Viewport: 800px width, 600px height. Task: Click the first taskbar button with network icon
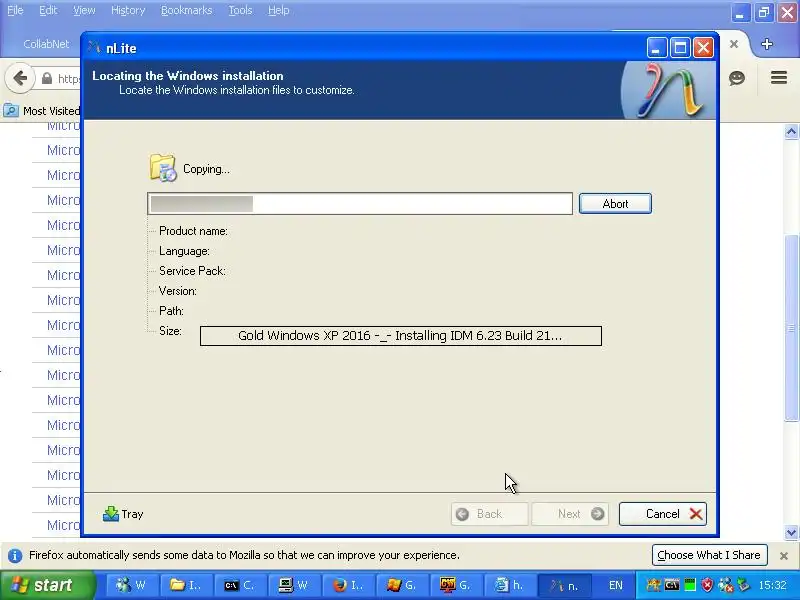coord(131,585)
